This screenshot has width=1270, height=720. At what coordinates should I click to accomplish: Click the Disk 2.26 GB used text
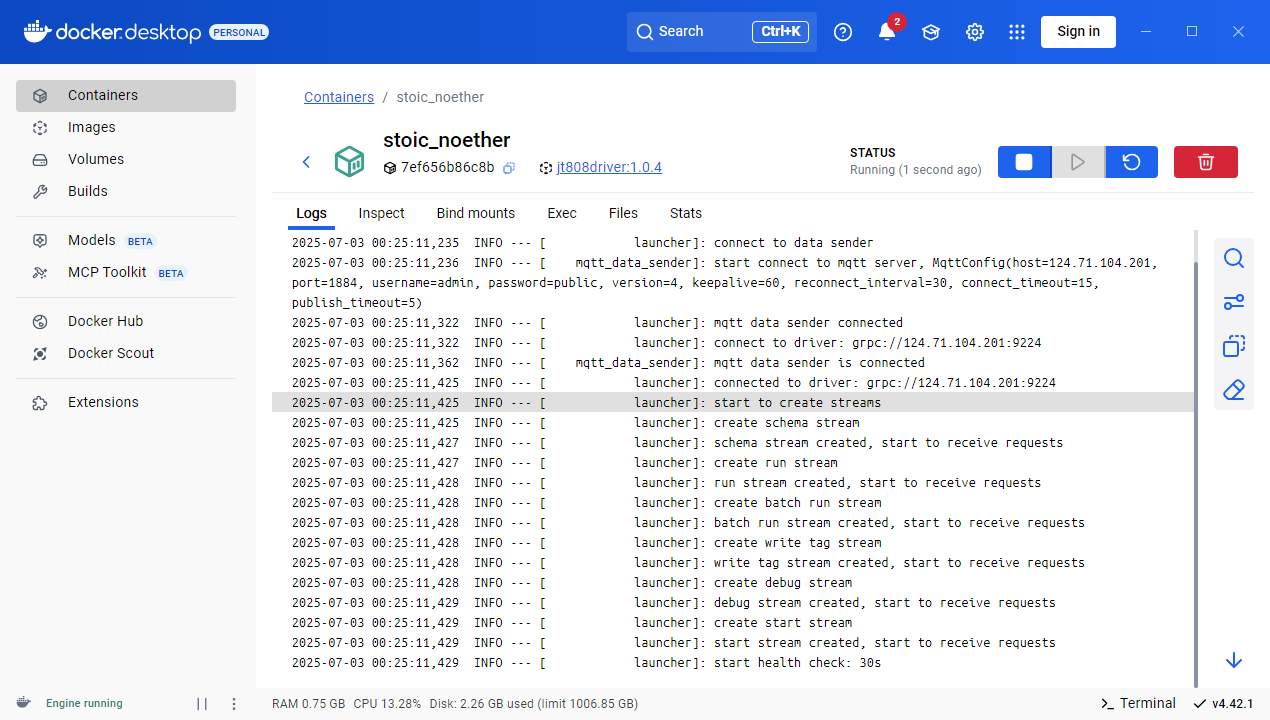tap(533, 704)
